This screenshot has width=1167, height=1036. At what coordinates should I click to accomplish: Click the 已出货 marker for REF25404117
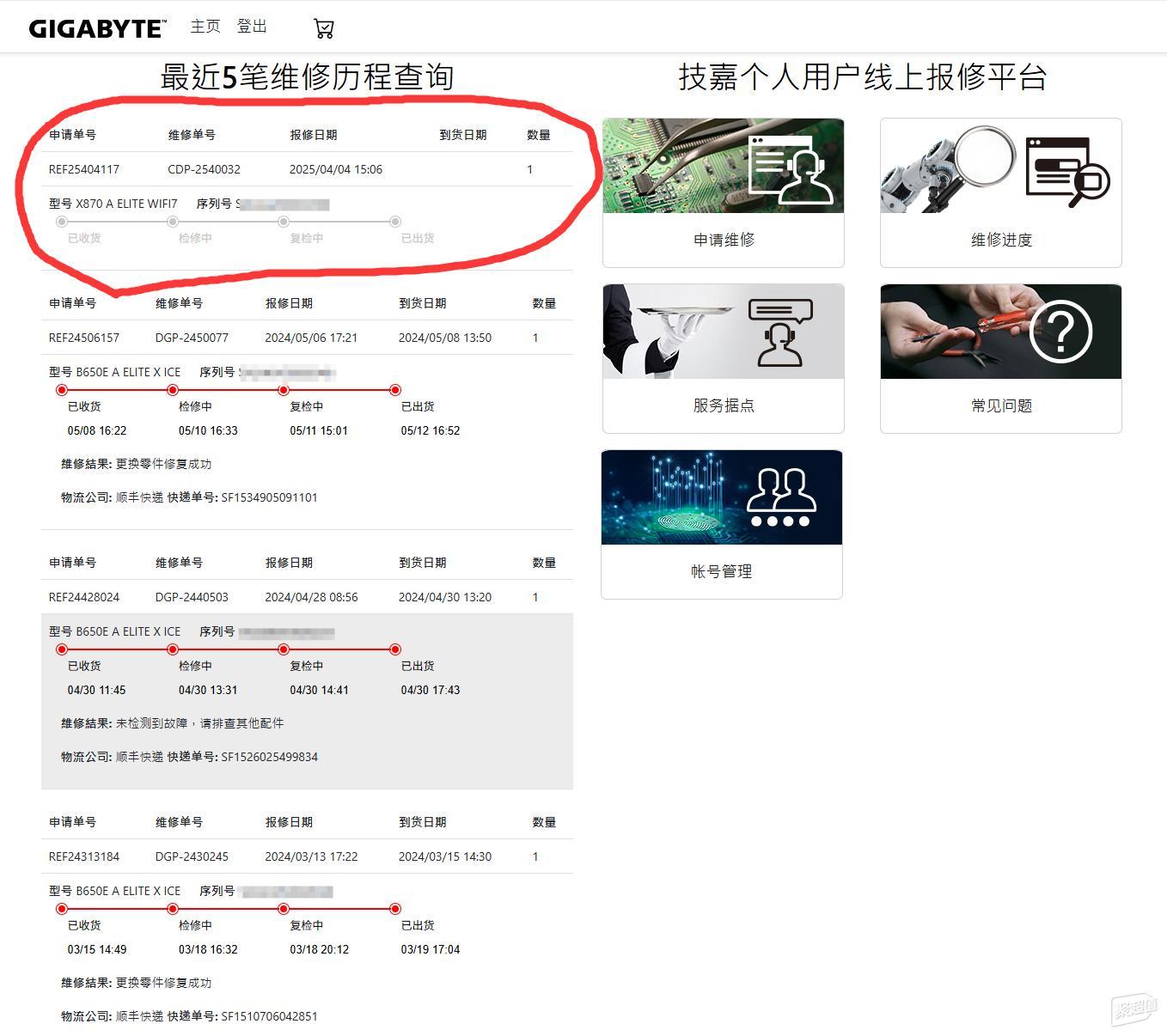click(395, 222)
